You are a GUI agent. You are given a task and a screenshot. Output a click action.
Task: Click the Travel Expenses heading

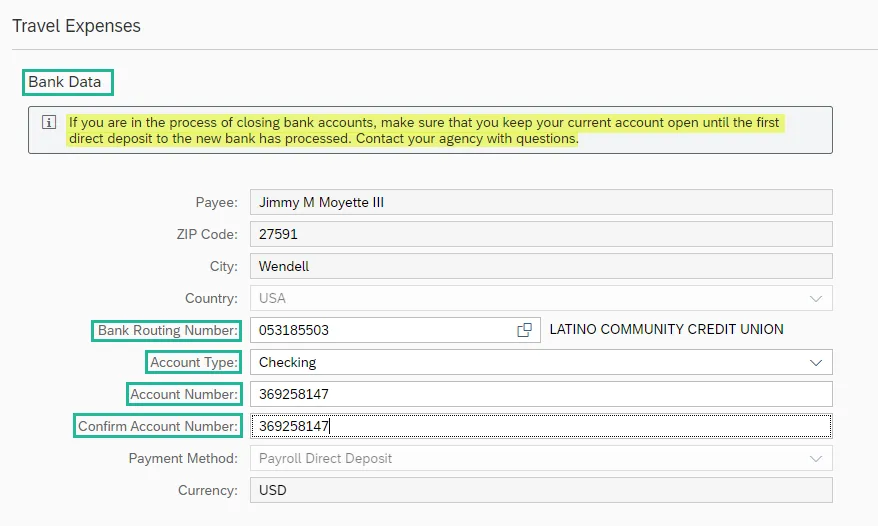(76, 26)
